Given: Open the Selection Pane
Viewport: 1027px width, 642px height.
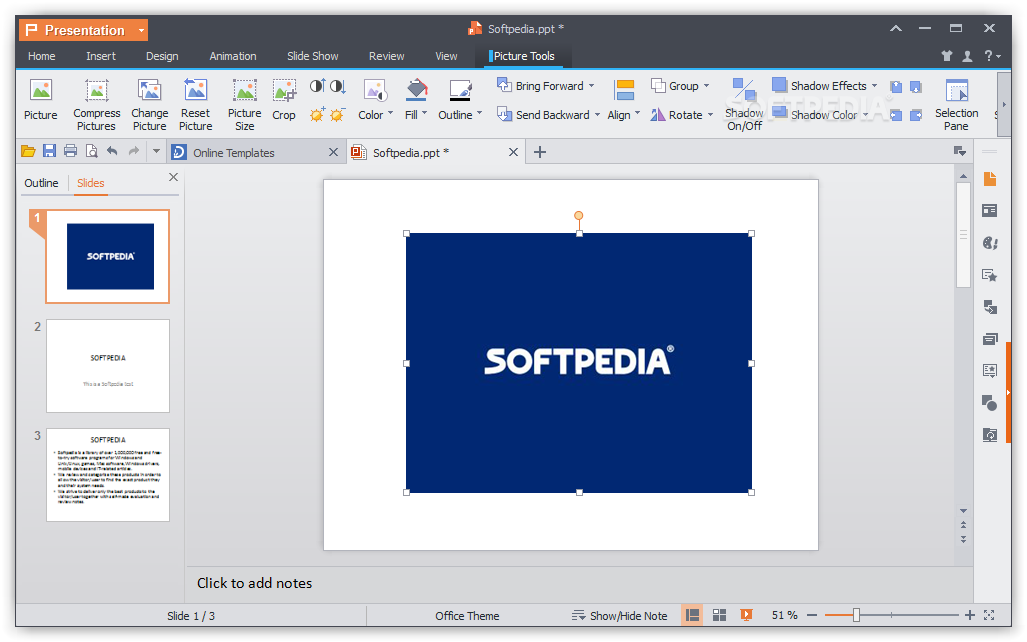Looking at the screenshot, I should pos(956,105).
